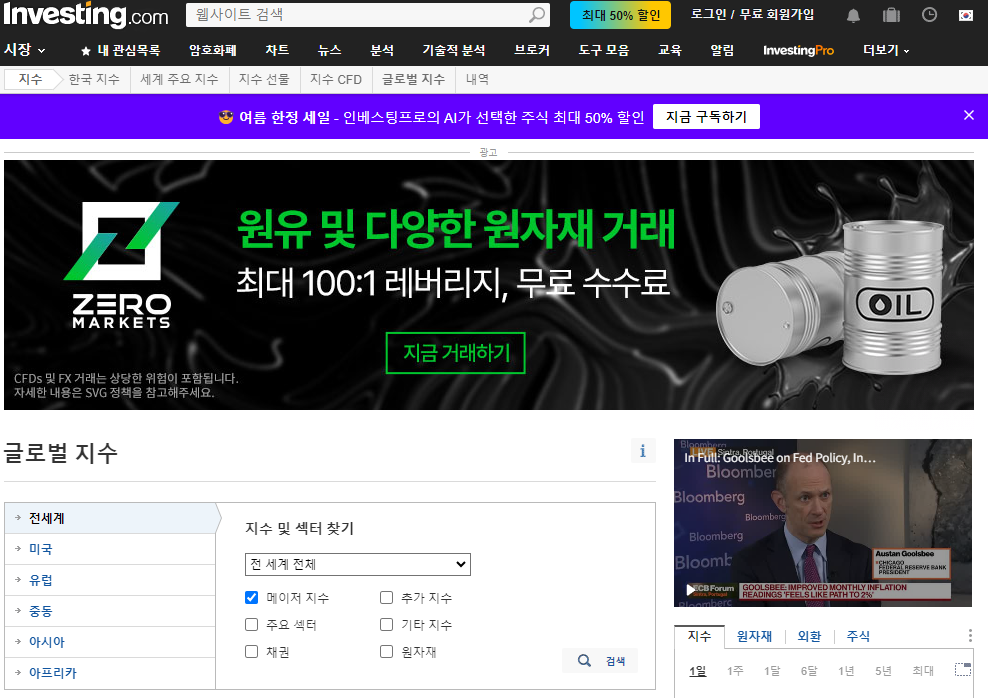
Task: Open the info tooltip beside 글로벌 지수
Action: (x=643, y=451)
